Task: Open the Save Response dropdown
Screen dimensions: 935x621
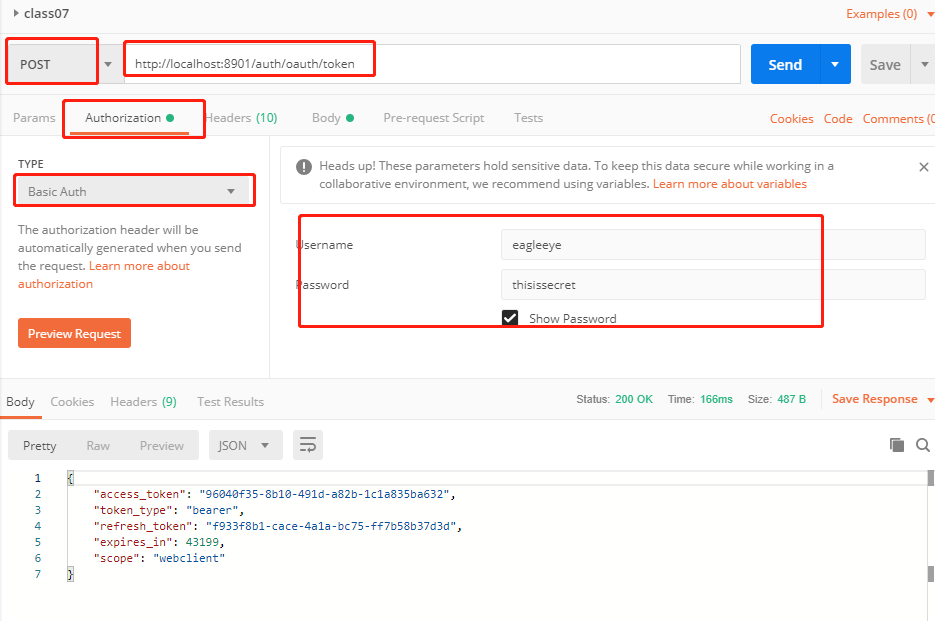Action: coord(882,399)
